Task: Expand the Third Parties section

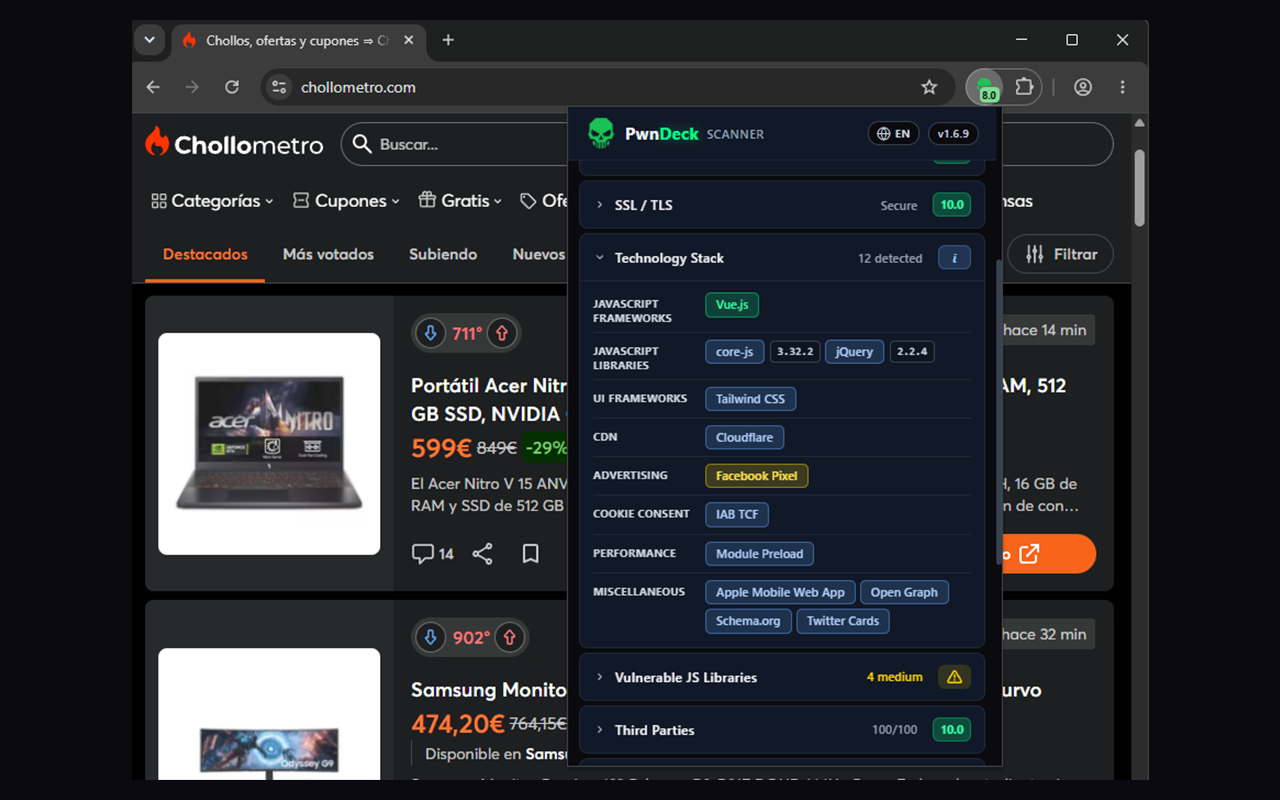Action: pos(782,730)
